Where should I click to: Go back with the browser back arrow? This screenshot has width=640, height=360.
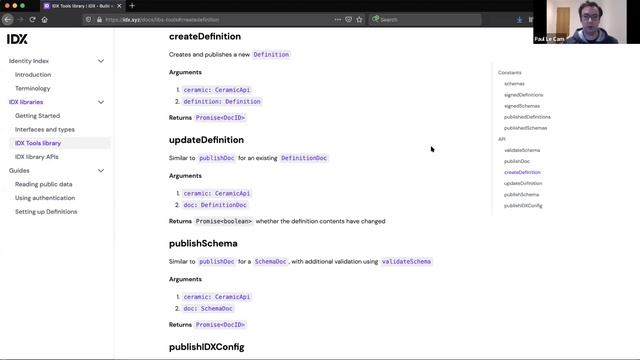pos(8,19)
